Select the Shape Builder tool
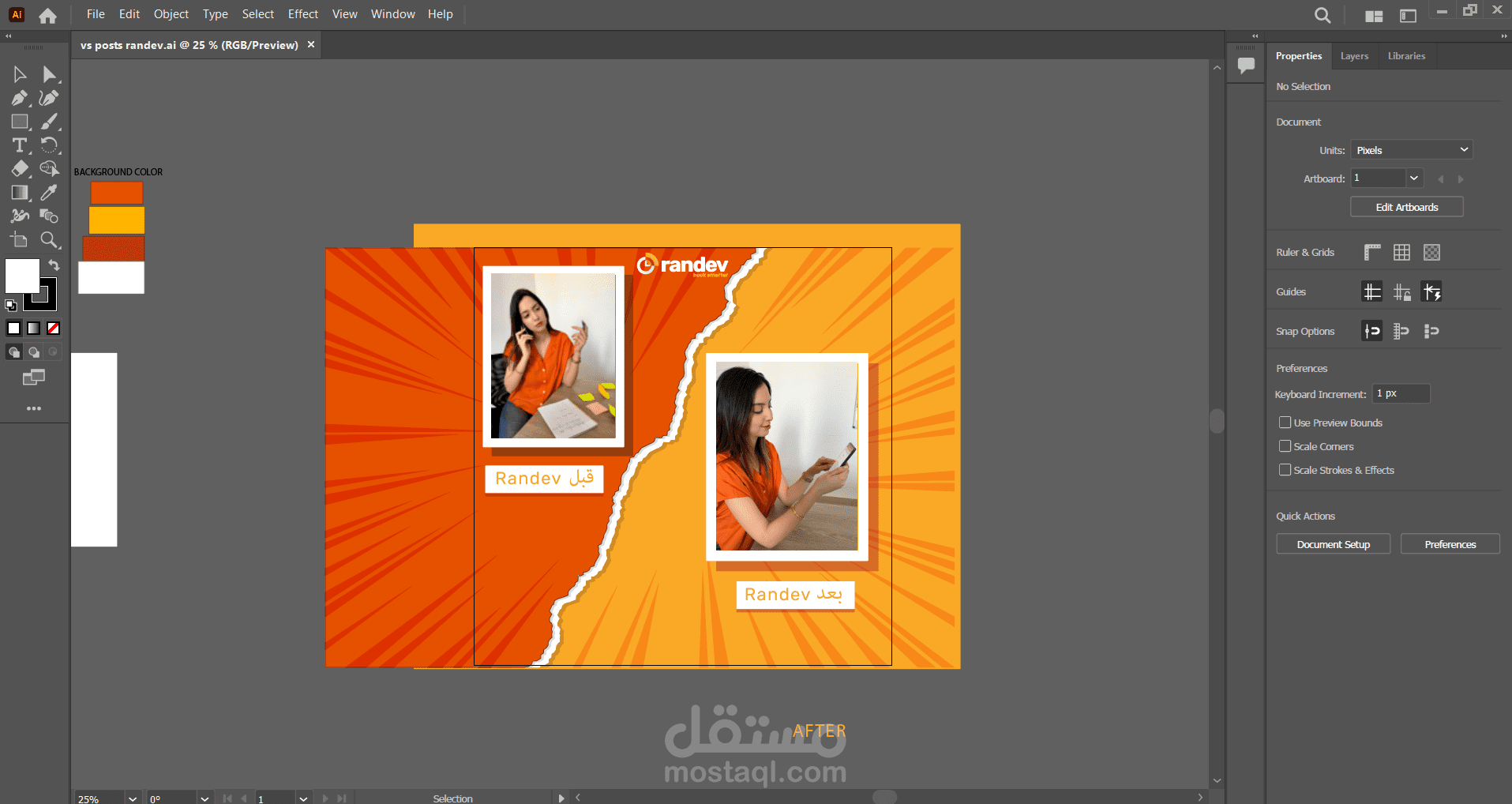Viewport: 1512px width, 804px height. click(x=49, y=169)
